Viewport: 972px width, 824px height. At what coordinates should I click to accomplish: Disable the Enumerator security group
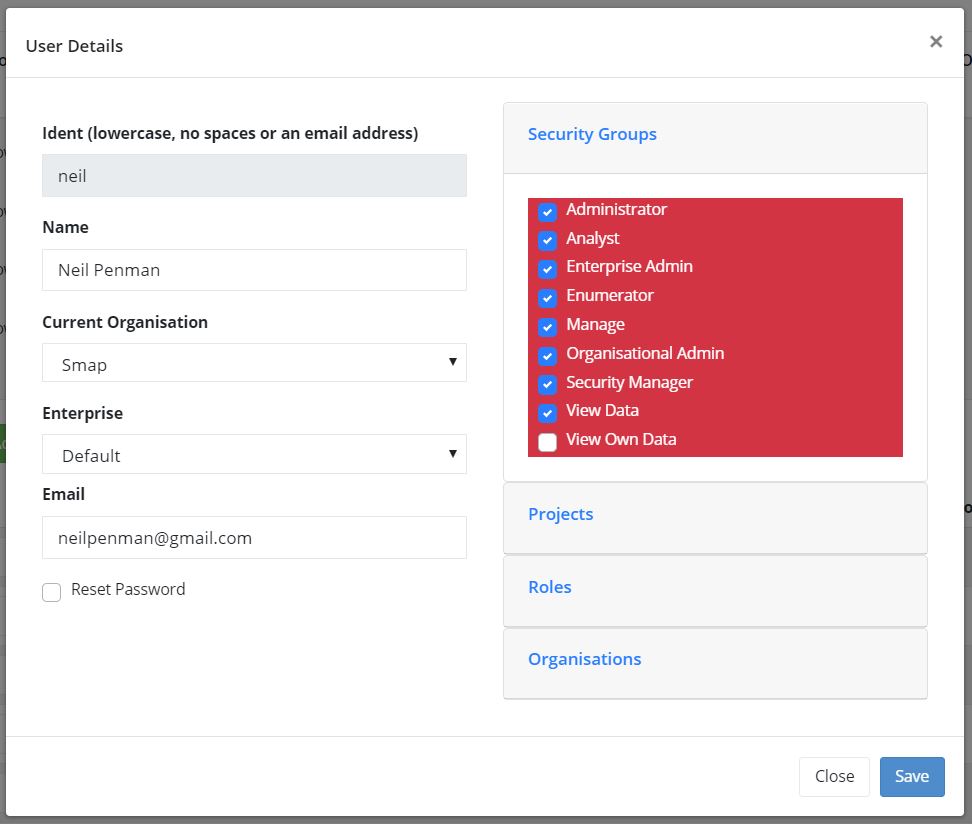coord(547,298)
